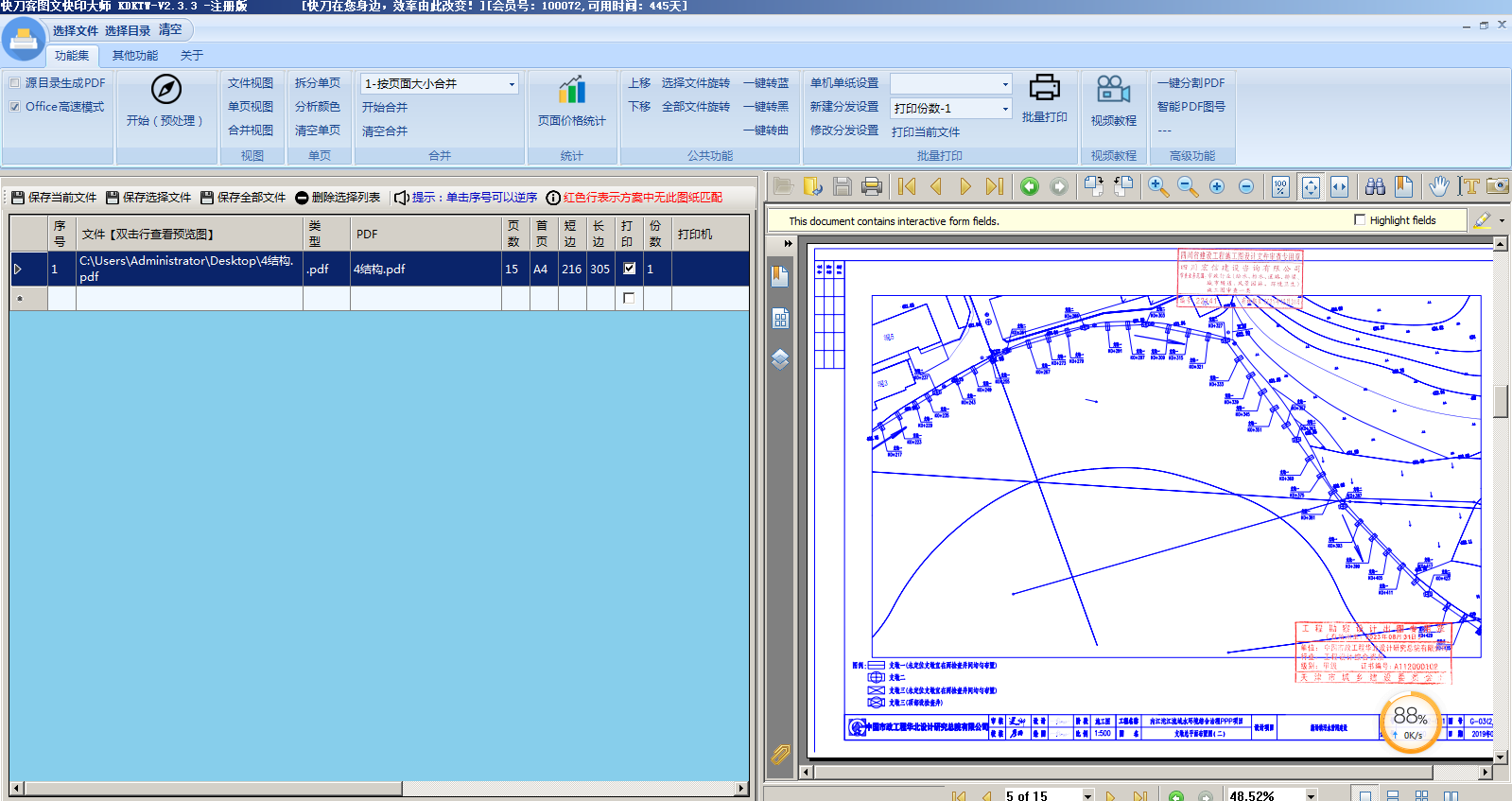The height and width of the screenshot is (801, 1512).
Task: Check the Highlight fields box
Action: point(1360,220)
